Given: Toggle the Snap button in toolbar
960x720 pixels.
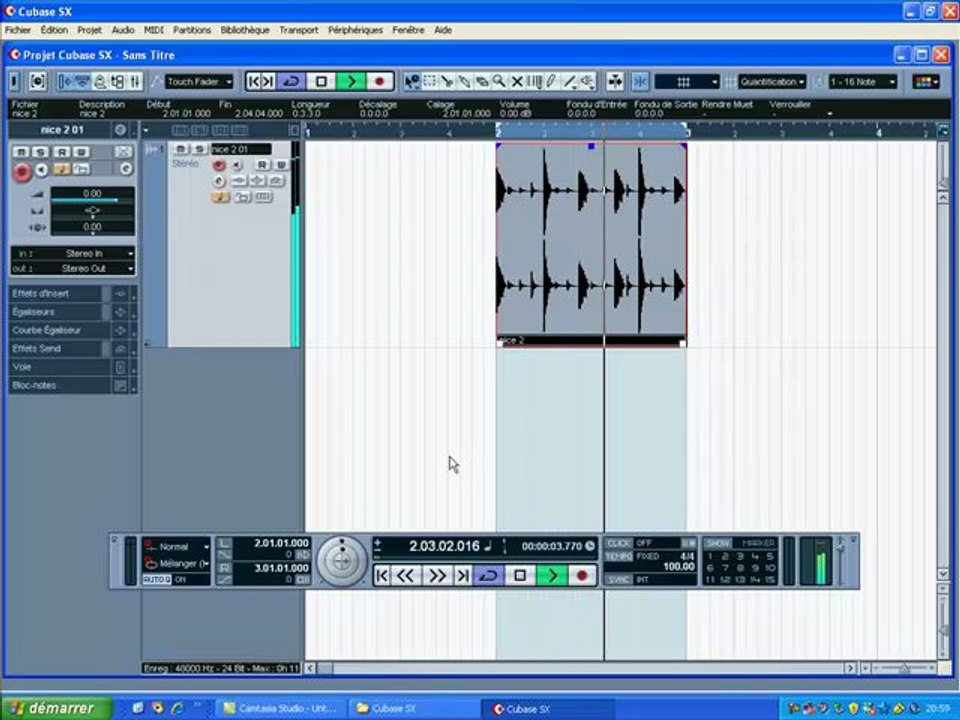Looking at the screenshot, I should 640,81.
